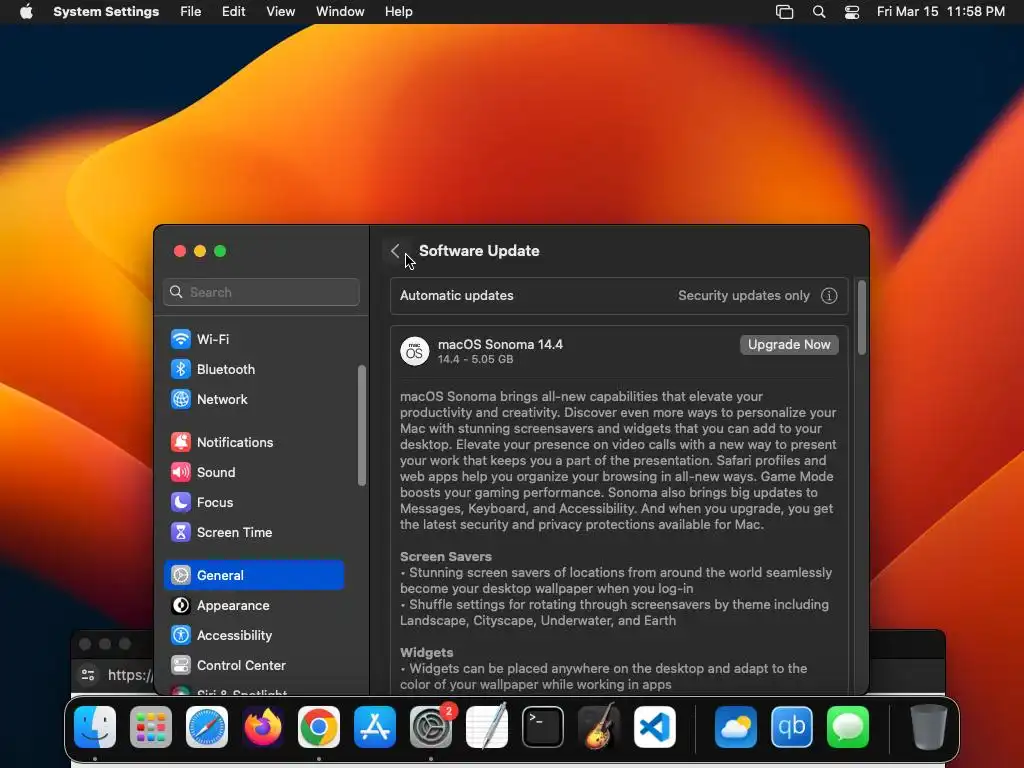Click the automatic updates info icon
This screenshot has height=768, width=1024.
829,296
